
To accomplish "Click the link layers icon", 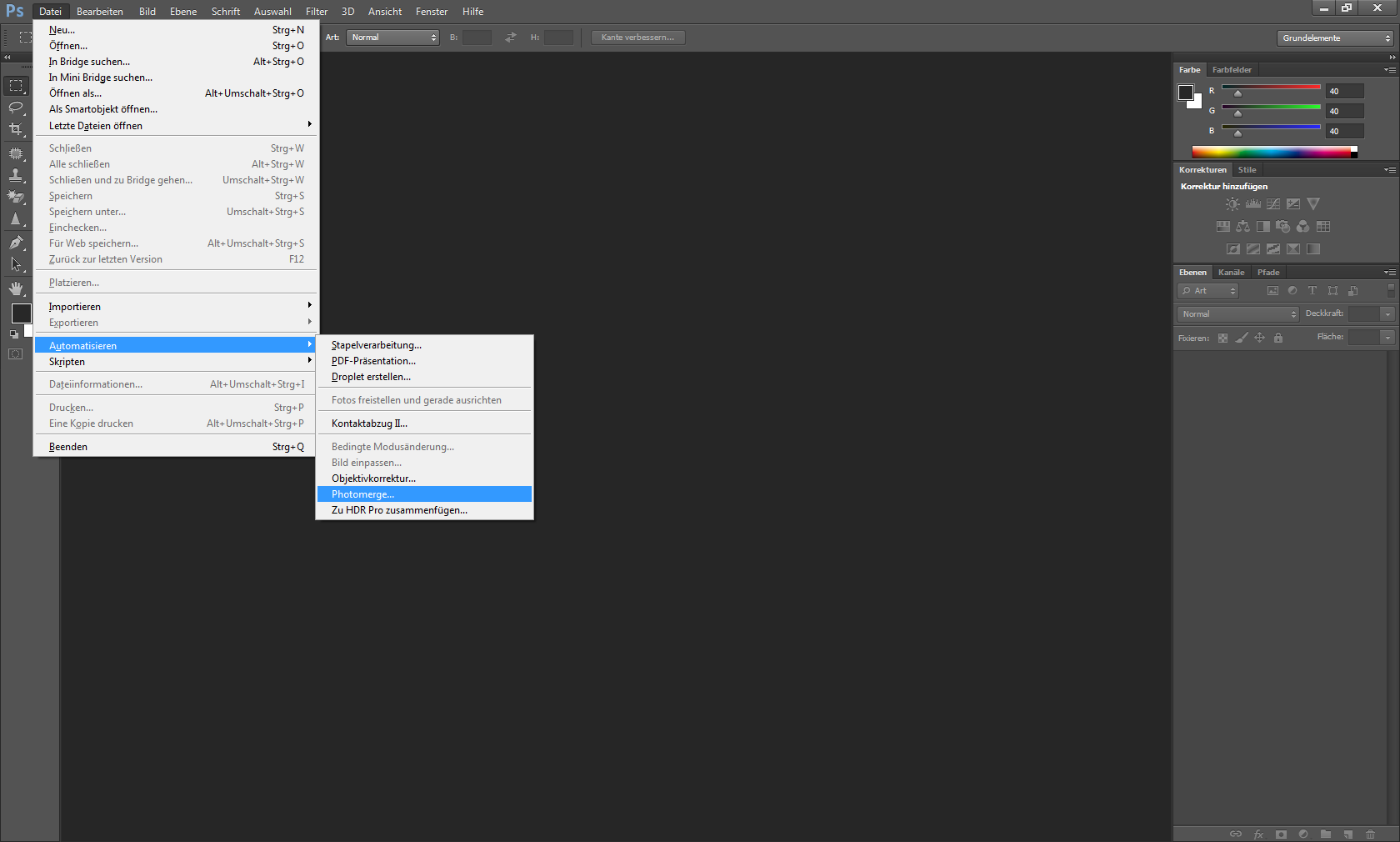I will tap(1236, 834).
